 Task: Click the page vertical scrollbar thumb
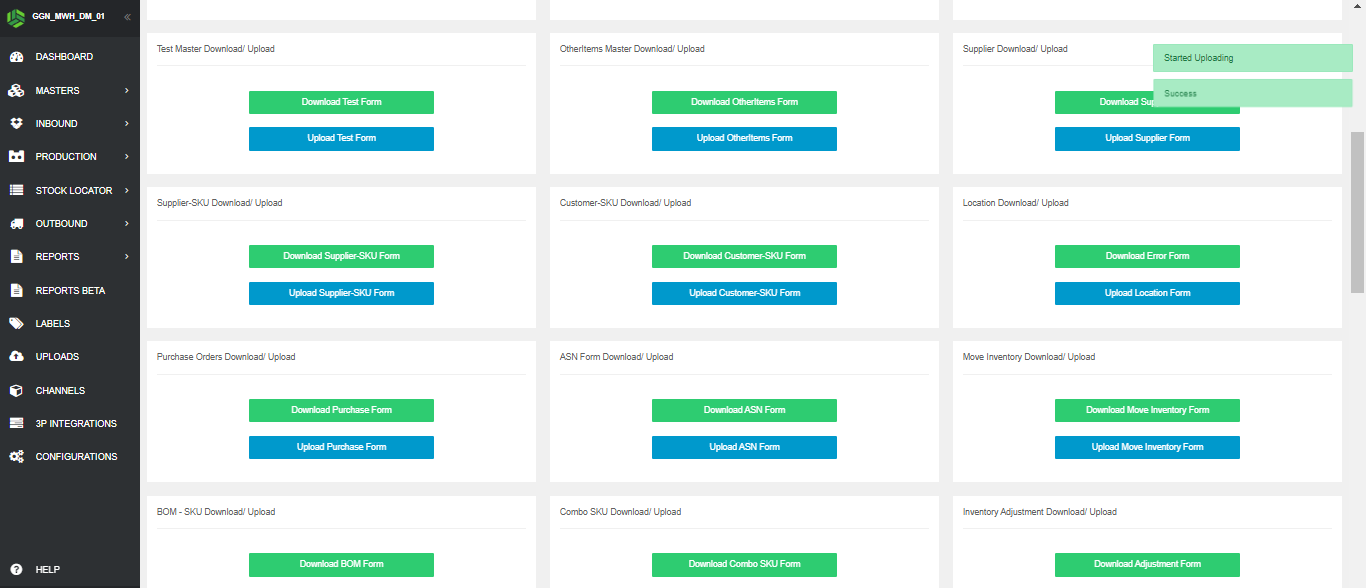click(1357, 210)
